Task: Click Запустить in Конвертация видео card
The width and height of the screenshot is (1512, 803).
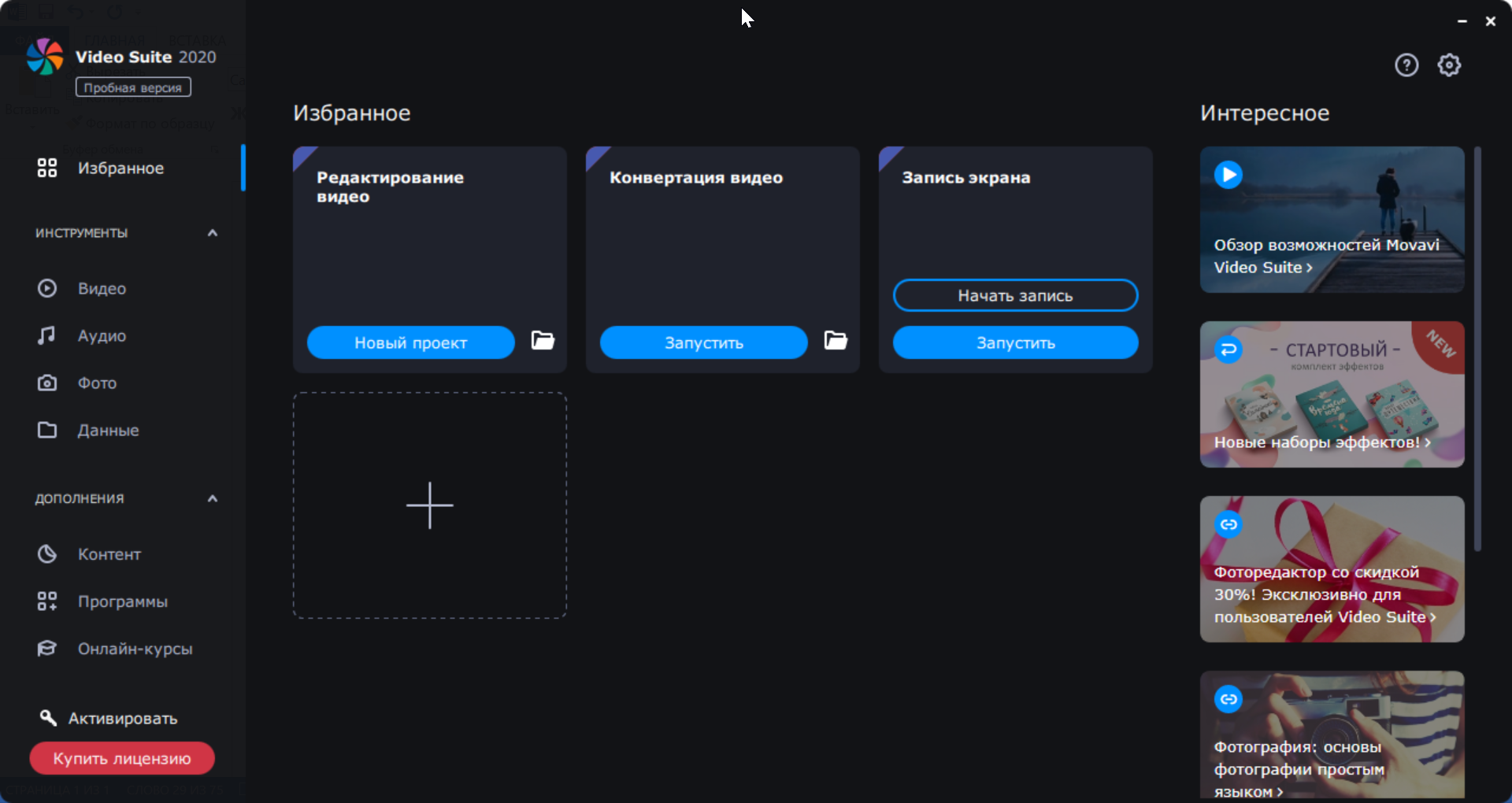Action: click(x=704, y=342)
